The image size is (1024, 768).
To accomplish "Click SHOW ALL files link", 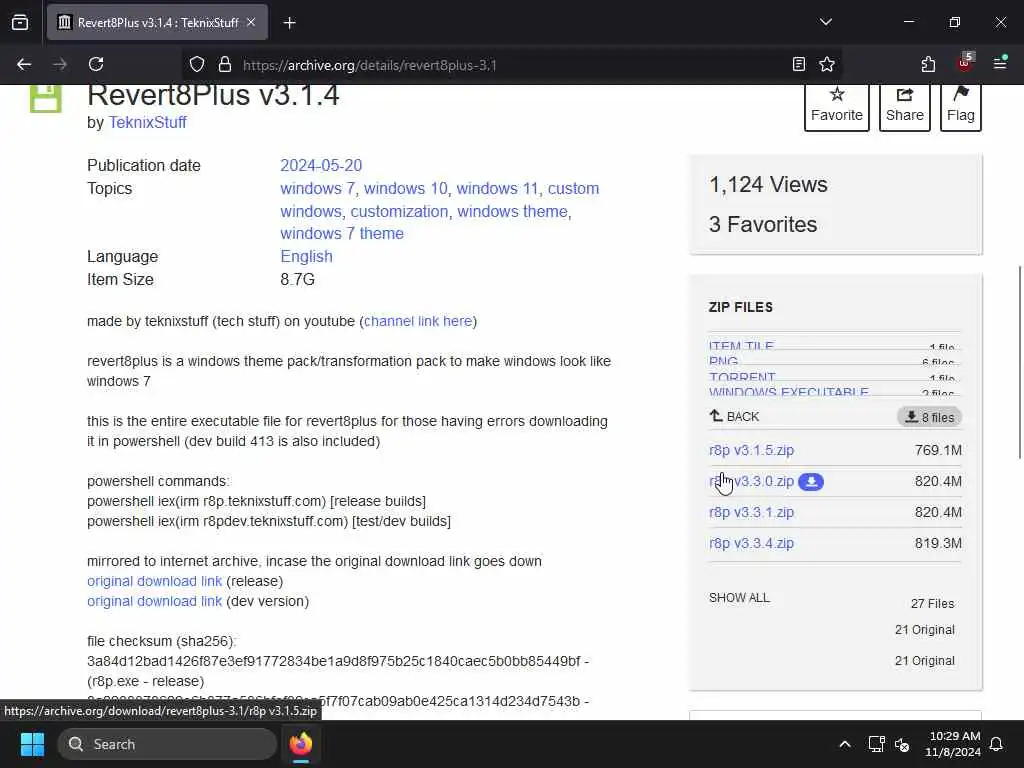I will [x=739, y=598].
